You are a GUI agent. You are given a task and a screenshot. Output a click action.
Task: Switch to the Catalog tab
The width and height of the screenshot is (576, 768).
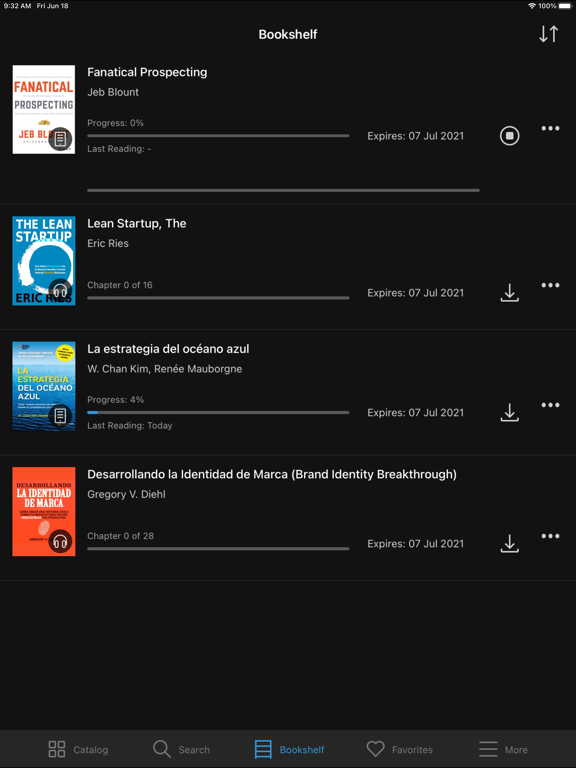tap(78, 749)
